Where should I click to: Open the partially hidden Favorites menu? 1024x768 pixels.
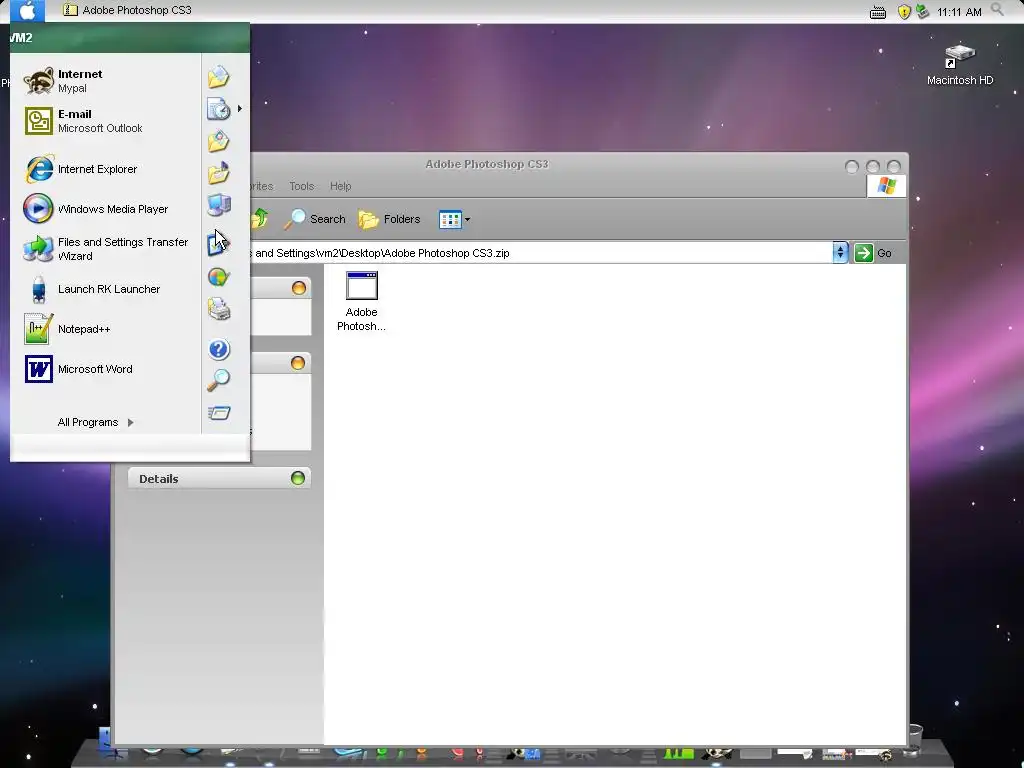click(262, 186)
